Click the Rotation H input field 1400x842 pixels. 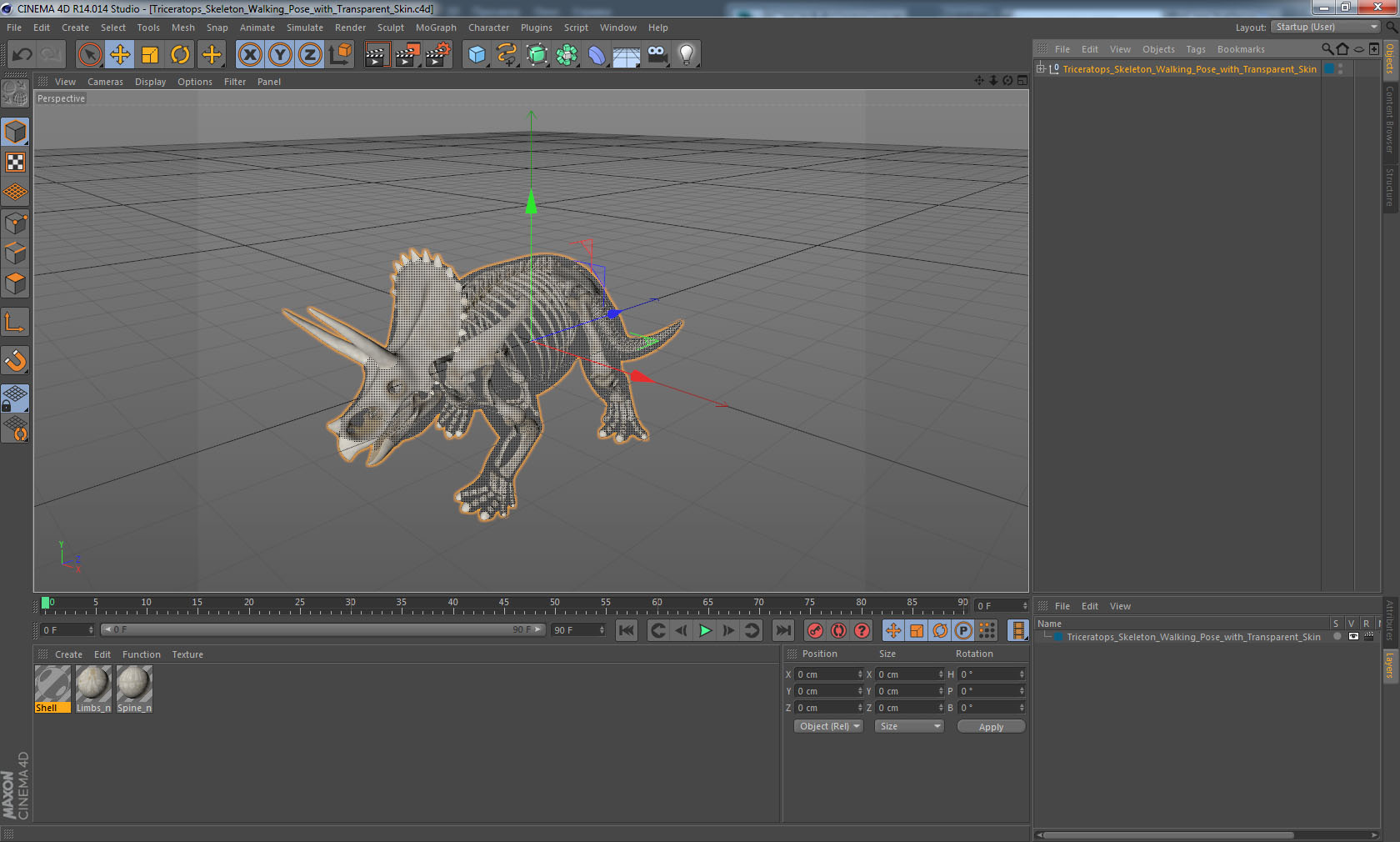[992, 674]
